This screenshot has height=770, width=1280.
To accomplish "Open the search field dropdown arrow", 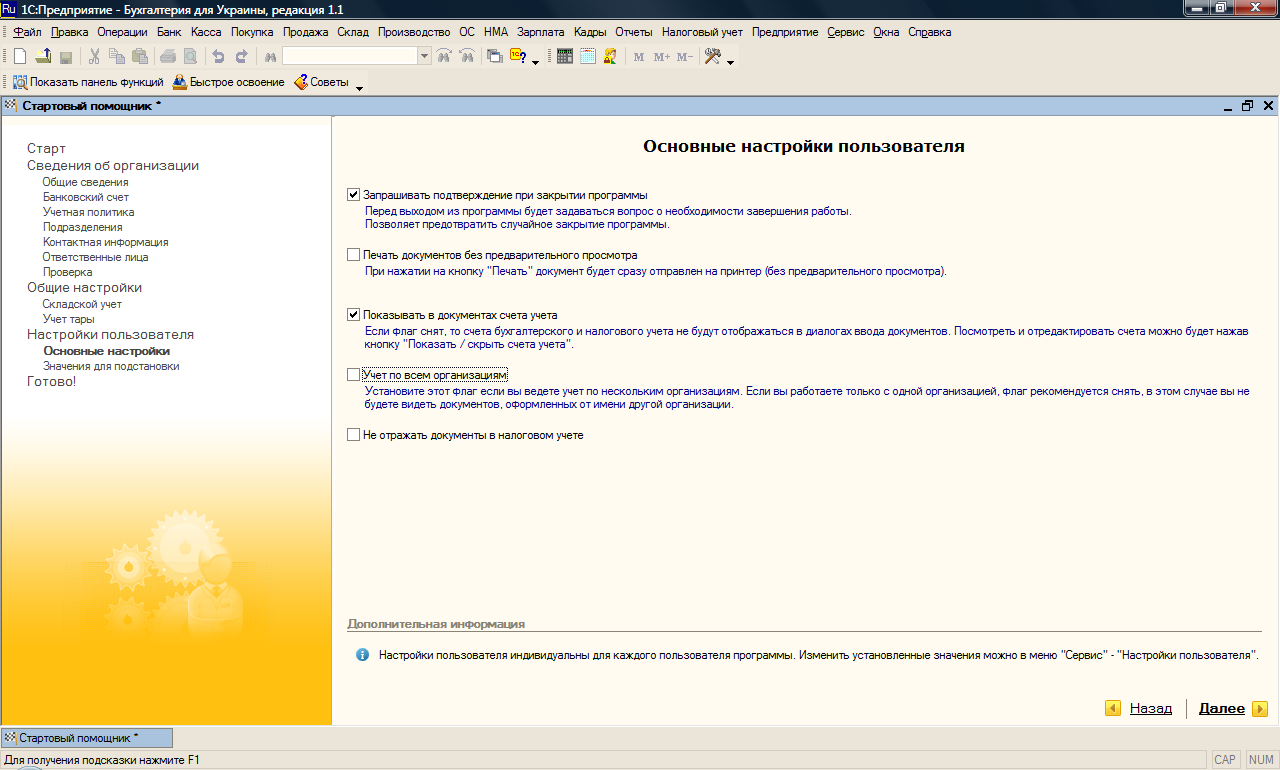I will 425,57.
